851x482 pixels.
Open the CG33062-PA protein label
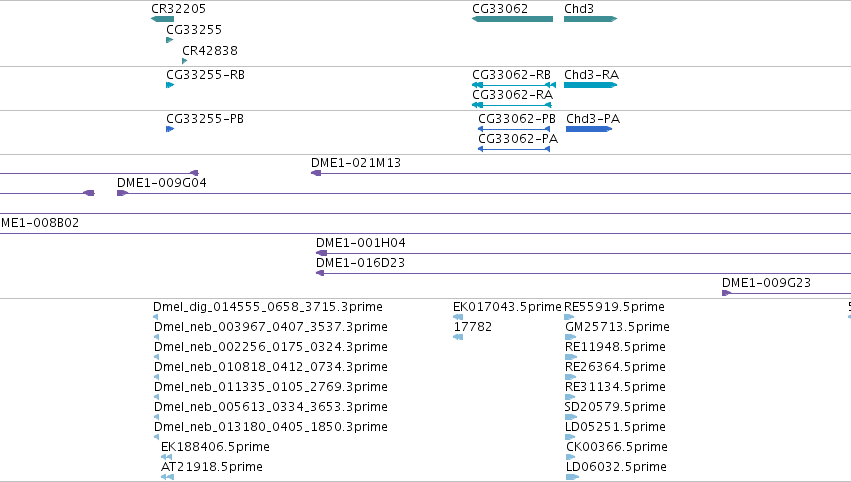[x=518, y=139]
